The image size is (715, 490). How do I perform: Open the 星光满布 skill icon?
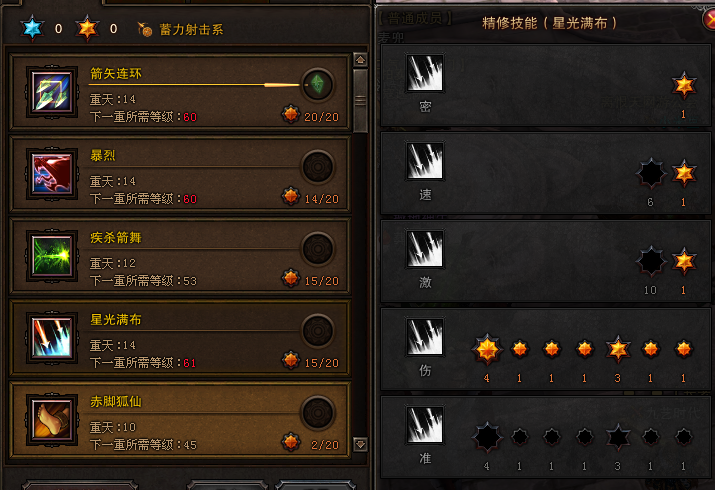pyautogui.click(x=52, y=338)
